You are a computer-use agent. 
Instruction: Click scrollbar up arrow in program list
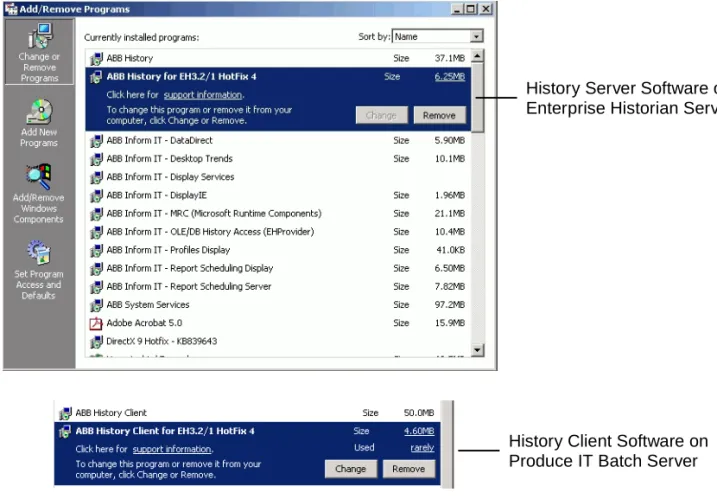click(477, 56)
